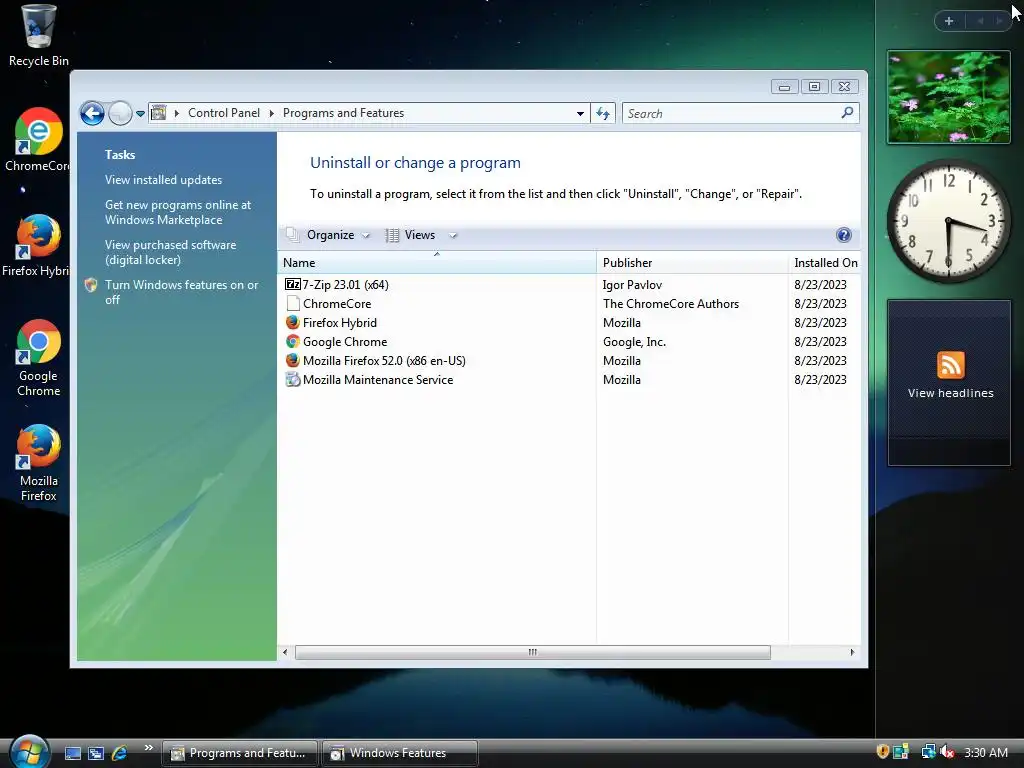Go back with the blue Back arrow
Screen dimensions: 1024x768
92,114
